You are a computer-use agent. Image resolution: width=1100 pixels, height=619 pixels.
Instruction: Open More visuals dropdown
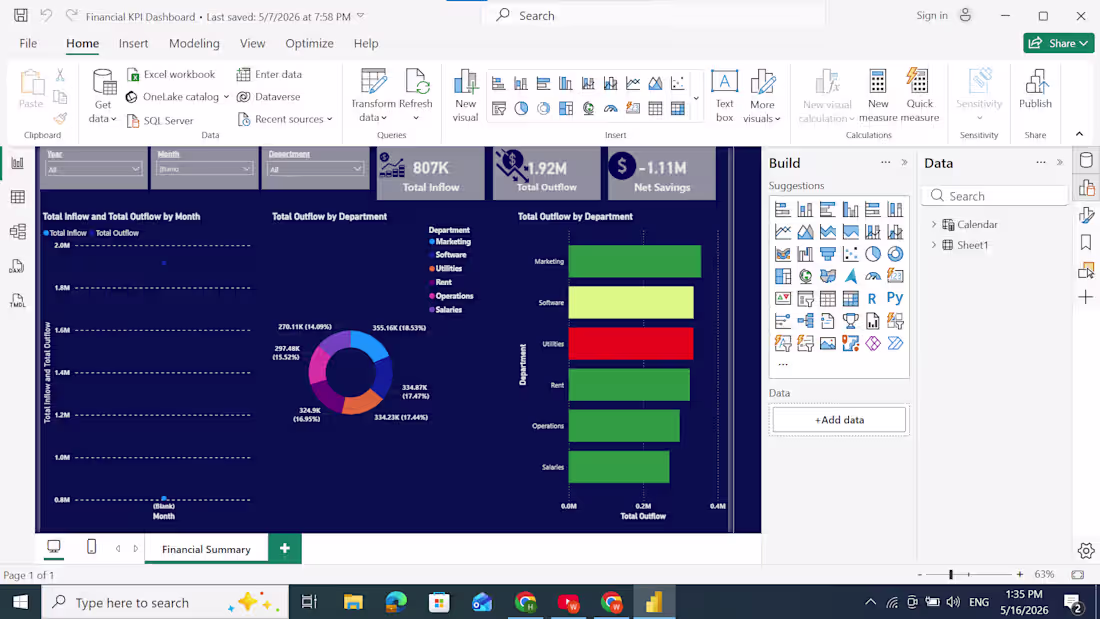coord(762,96)
